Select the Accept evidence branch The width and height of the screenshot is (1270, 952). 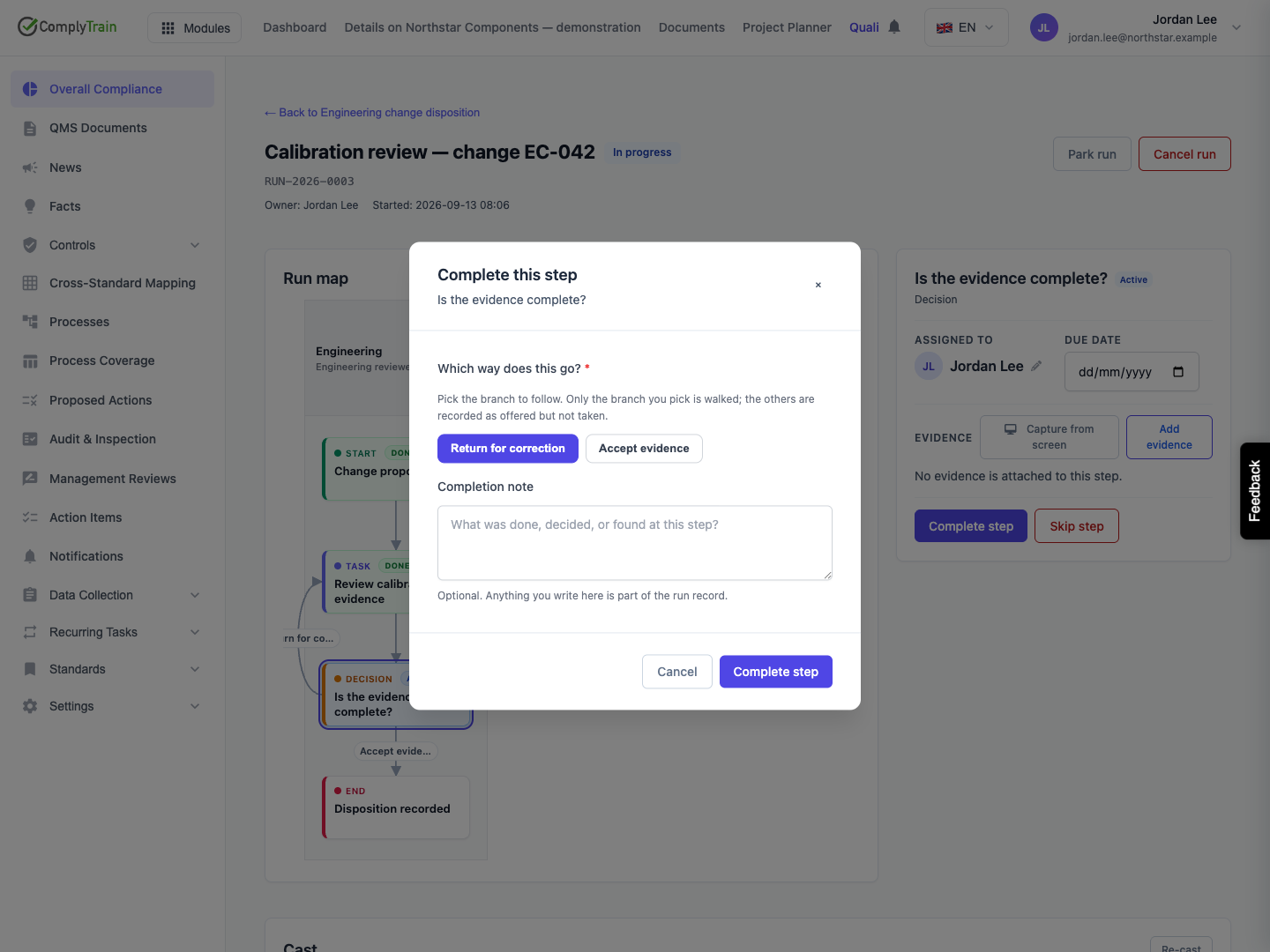tap(644, 449)
